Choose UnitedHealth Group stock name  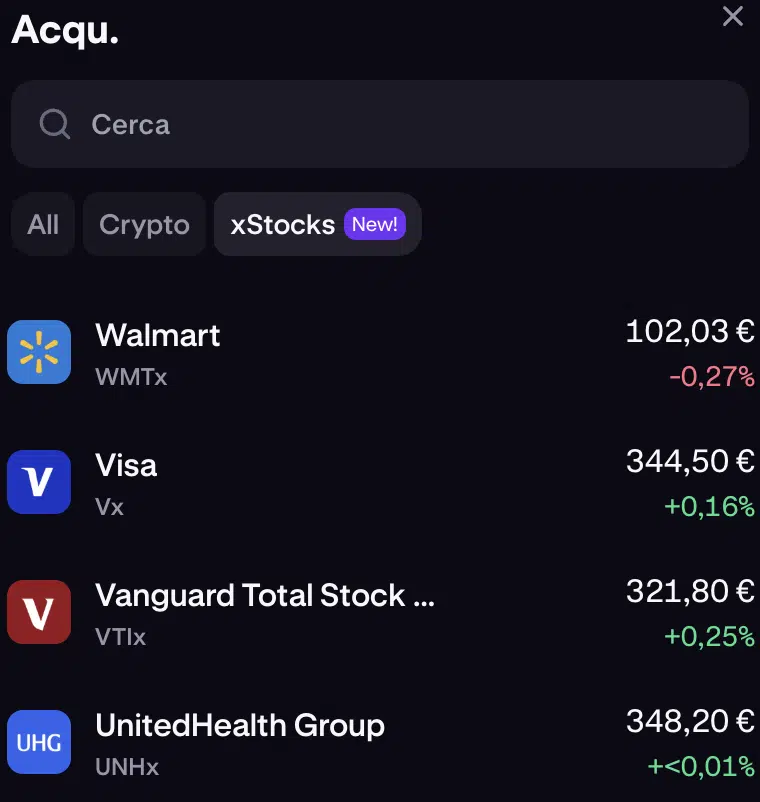coord(240,725)
